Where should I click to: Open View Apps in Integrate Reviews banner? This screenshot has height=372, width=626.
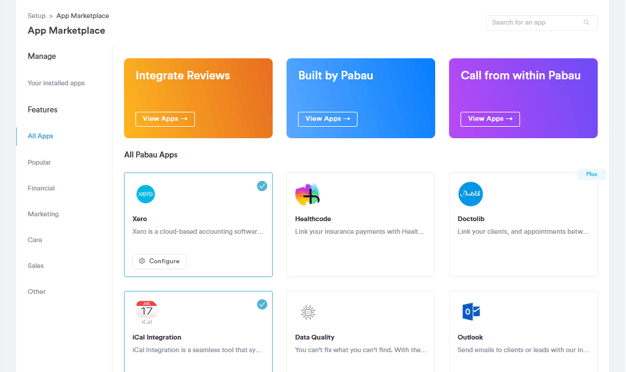[x=165, y=119]
